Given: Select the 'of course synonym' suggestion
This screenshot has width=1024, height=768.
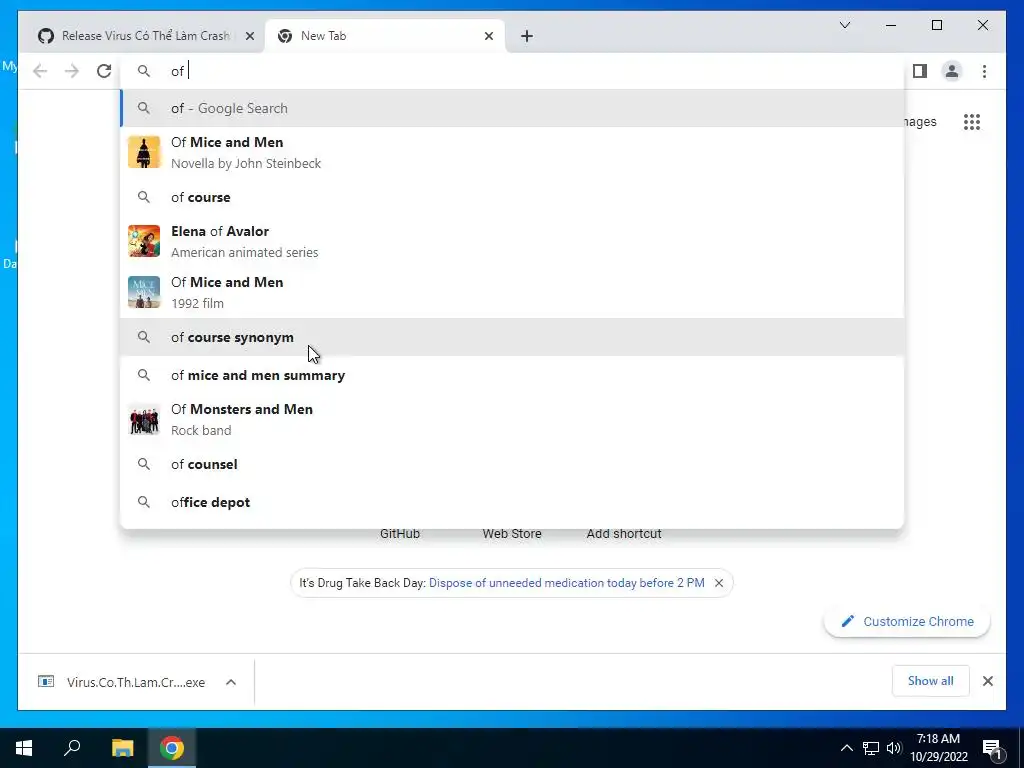Looking at the screenshot, I should 513,337.
